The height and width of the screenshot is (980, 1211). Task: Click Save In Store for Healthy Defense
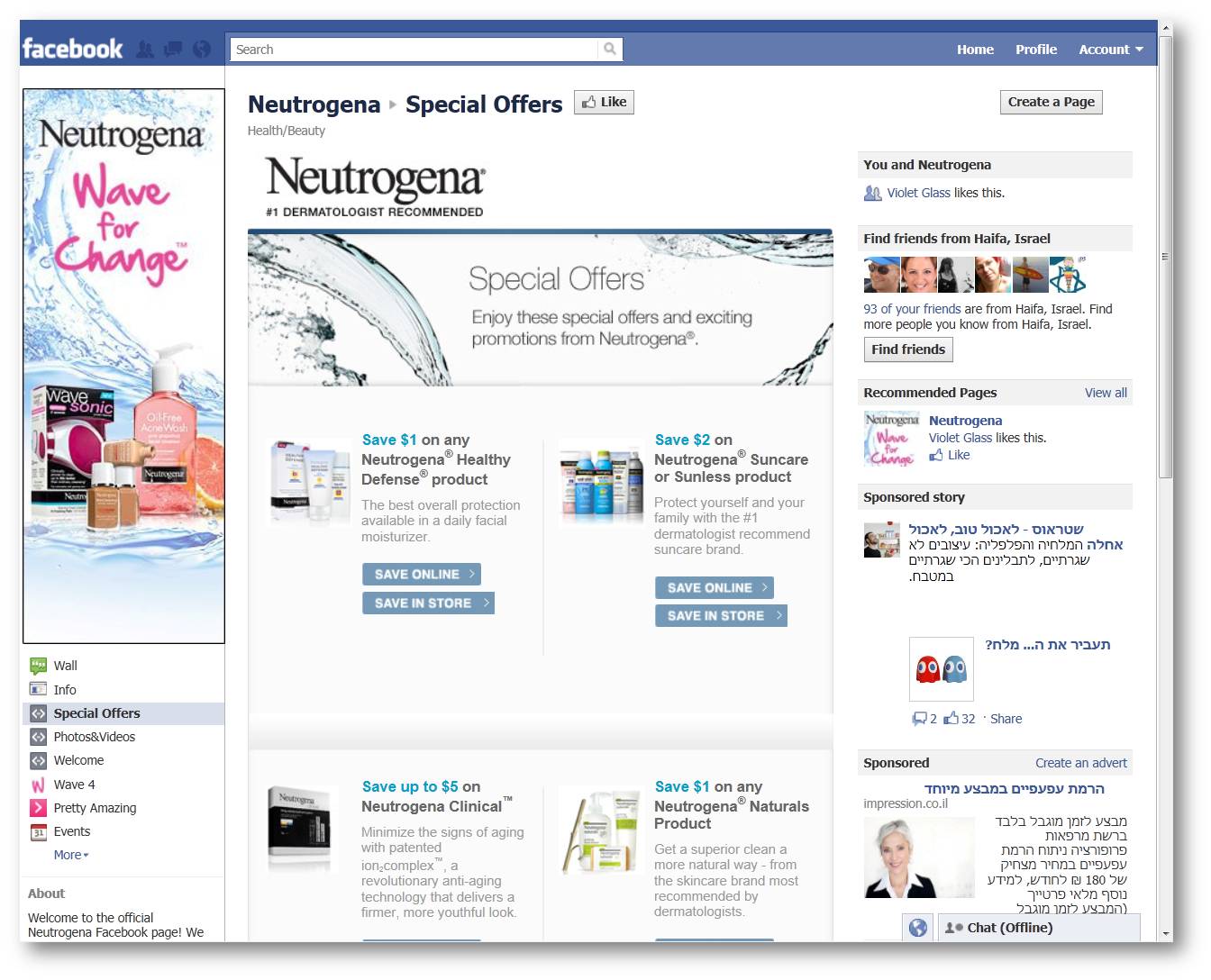428,603
